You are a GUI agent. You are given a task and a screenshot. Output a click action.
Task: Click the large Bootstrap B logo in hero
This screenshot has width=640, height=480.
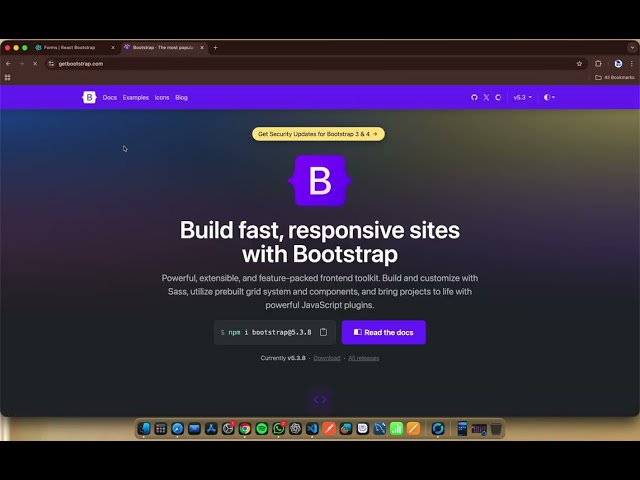(320, 180)
